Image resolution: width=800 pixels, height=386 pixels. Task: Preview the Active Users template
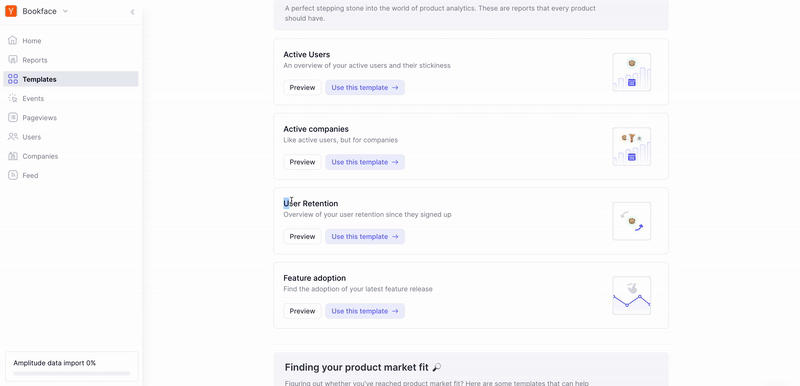(x=303, y=87)
